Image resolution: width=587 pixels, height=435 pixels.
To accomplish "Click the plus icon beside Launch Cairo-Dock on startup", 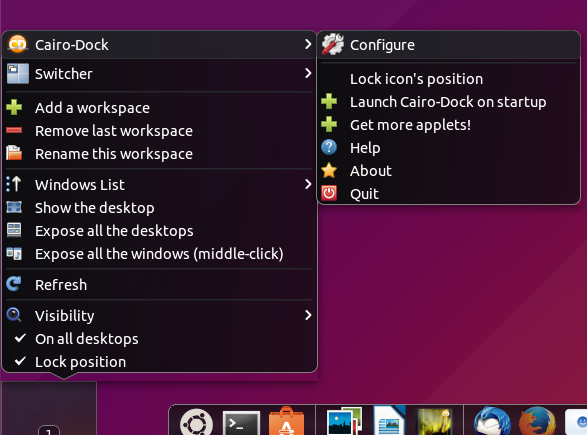I will click(329, 101).
